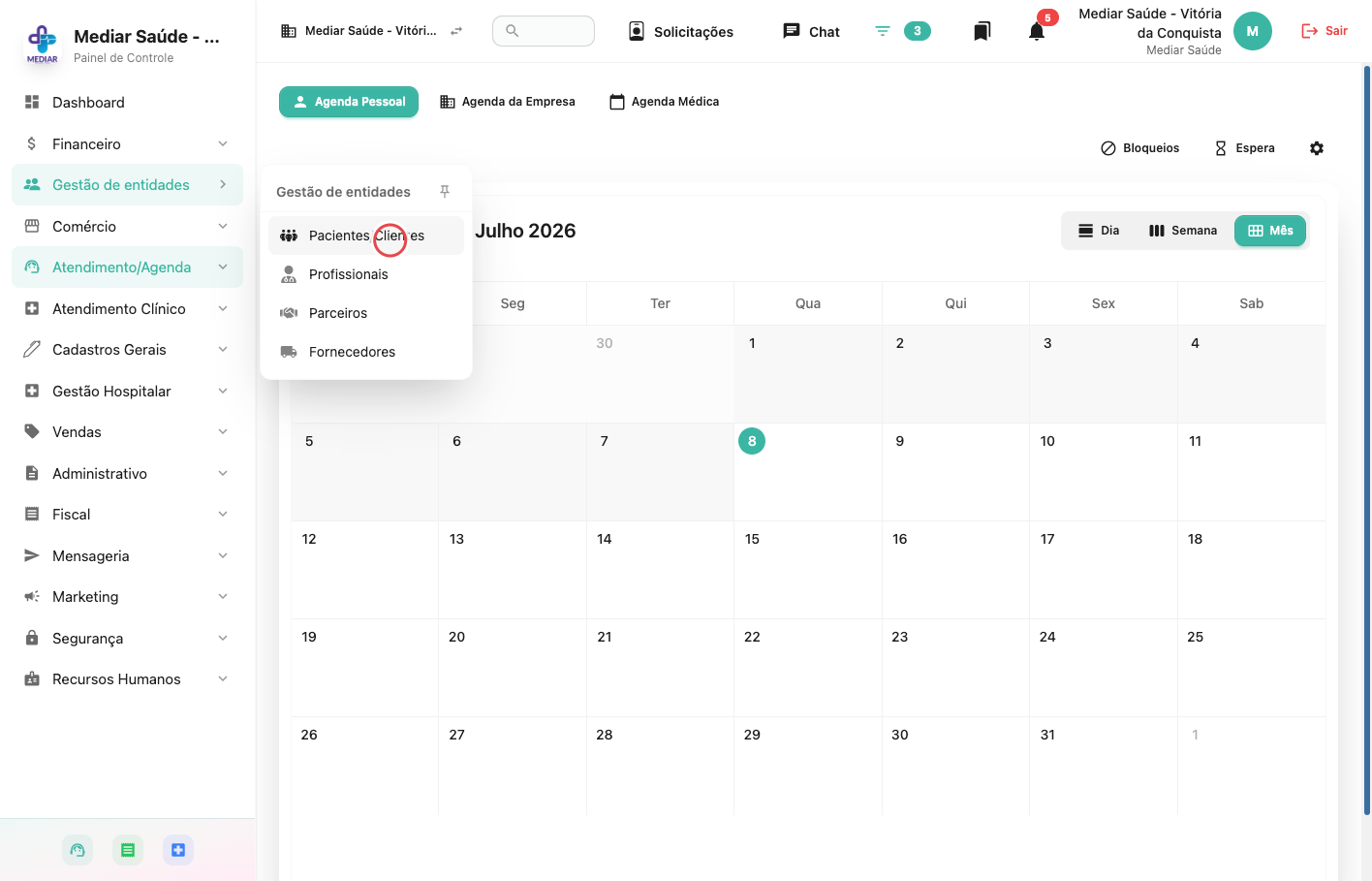This screenshot has height=881, width=1372.
Task: Click the Bloqueios button
Action: 1140,148
